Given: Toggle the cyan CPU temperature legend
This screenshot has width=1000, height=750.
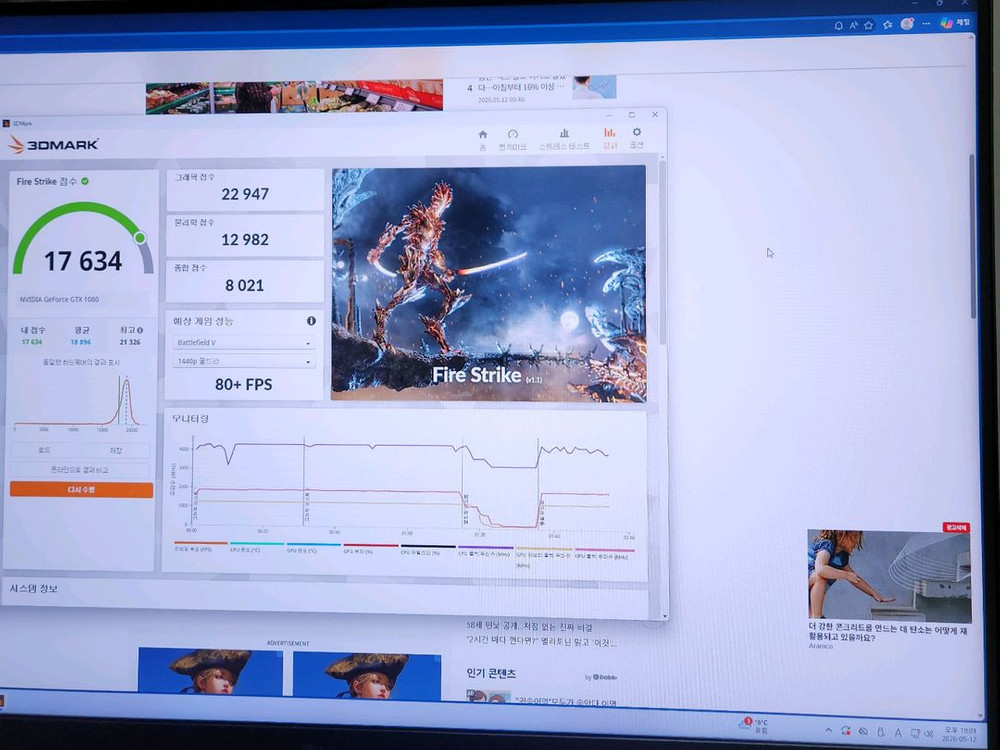Looking at the screenshot, I should pyautogui.click(x=256, y=547).
